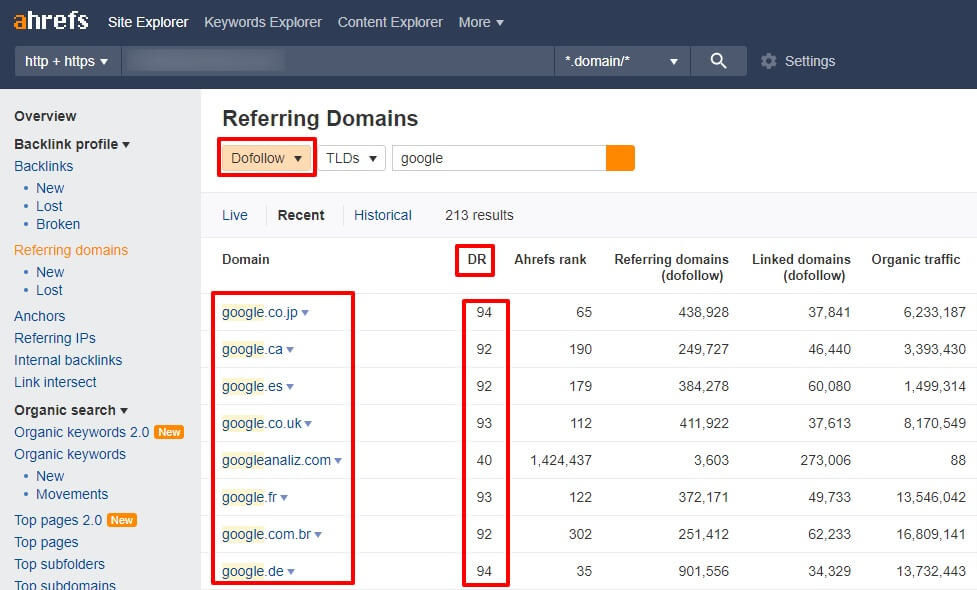977x590 pixels.
Task: Open Link intersect in the sidebar
Action: 55,383
